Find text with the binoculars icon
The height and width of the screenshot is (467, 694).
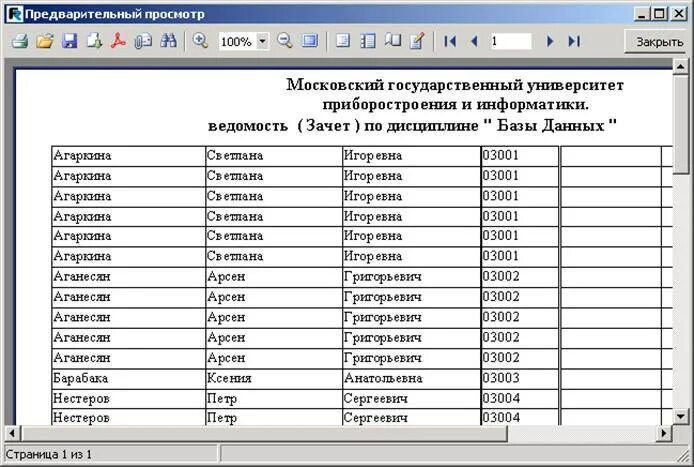tap(168, 42)
